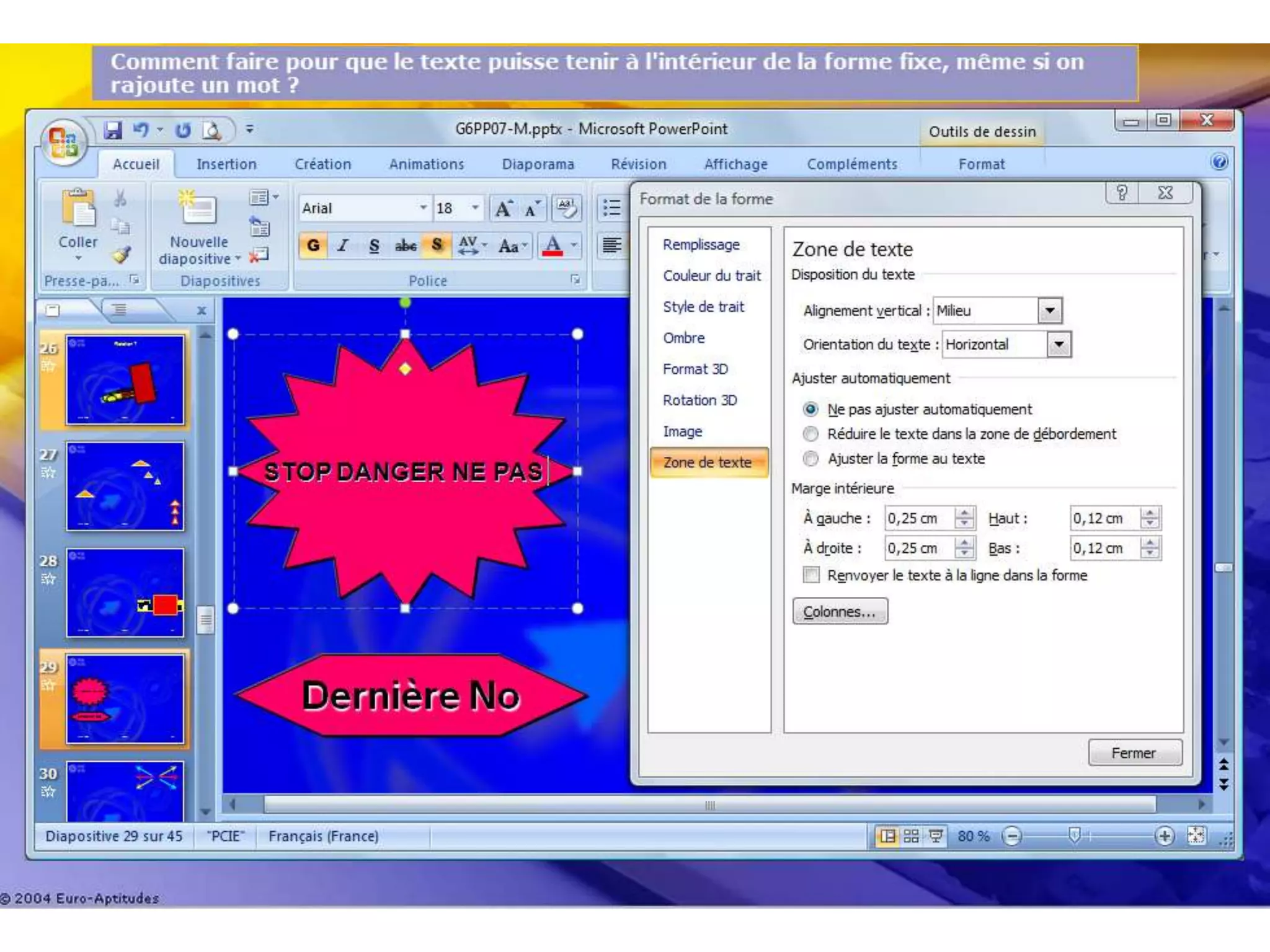Select slide 28 thumbnail
The width and height of the screenshot is (1270, 952).
point(125,593)
